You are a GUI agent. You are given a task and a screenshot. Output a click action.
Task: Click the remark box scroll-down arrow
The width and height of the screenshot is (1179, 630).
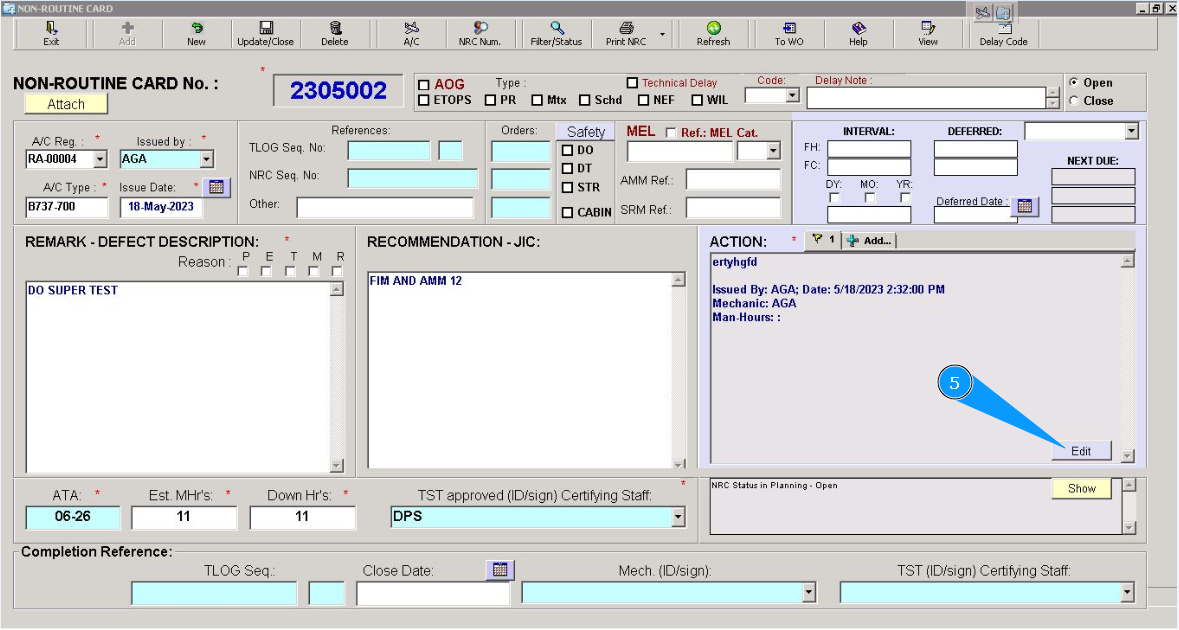click(x=337, y=465)
